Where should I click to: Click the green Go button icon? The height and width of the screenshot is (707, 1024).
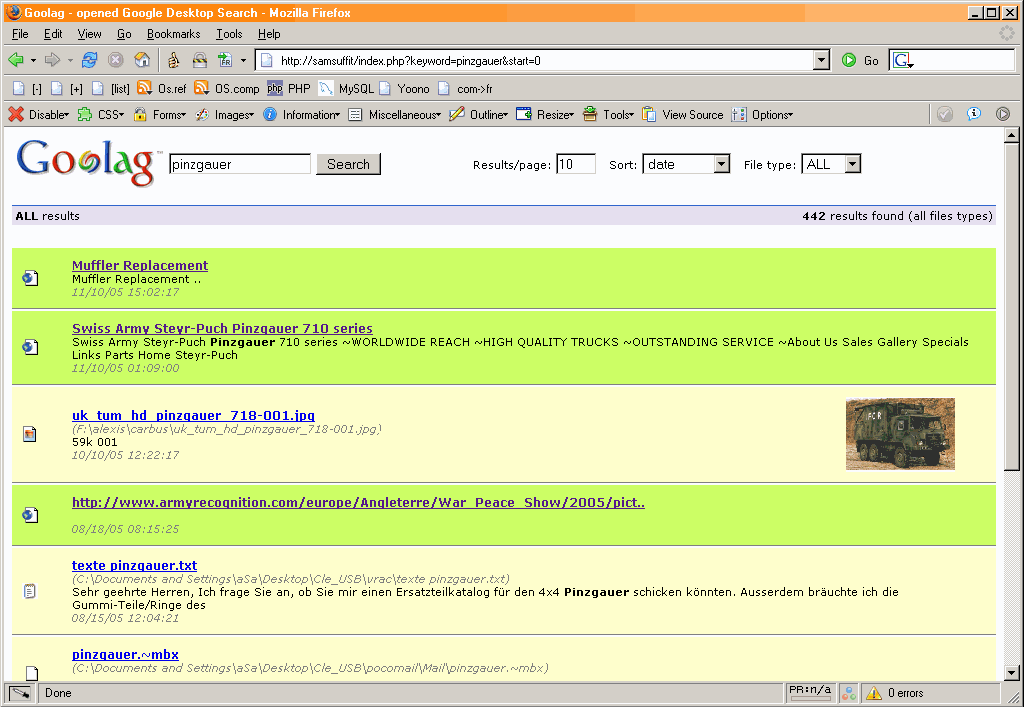pos(848,60)
